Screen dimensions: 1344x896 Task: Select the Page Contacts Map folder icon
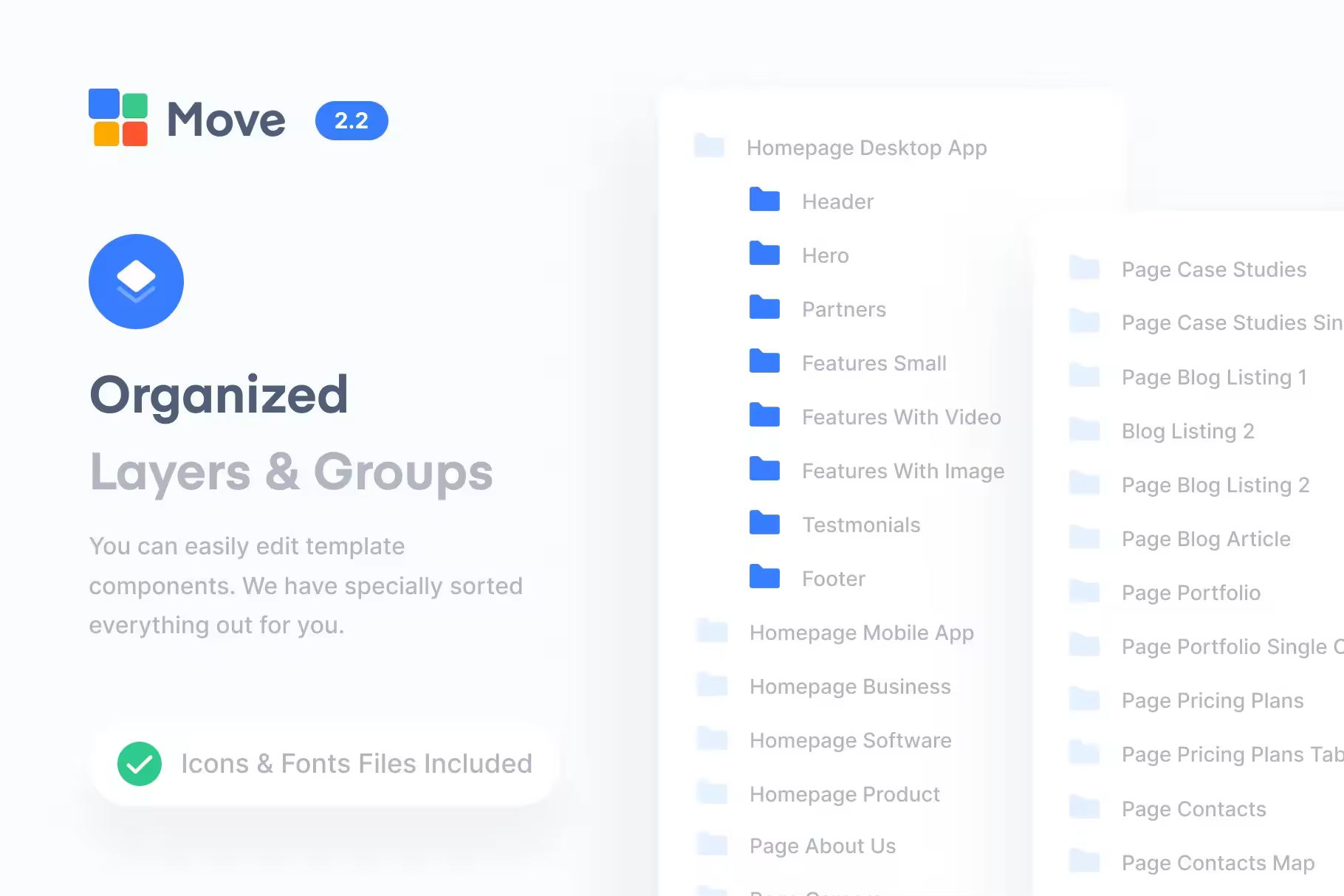coord(1085,861)
